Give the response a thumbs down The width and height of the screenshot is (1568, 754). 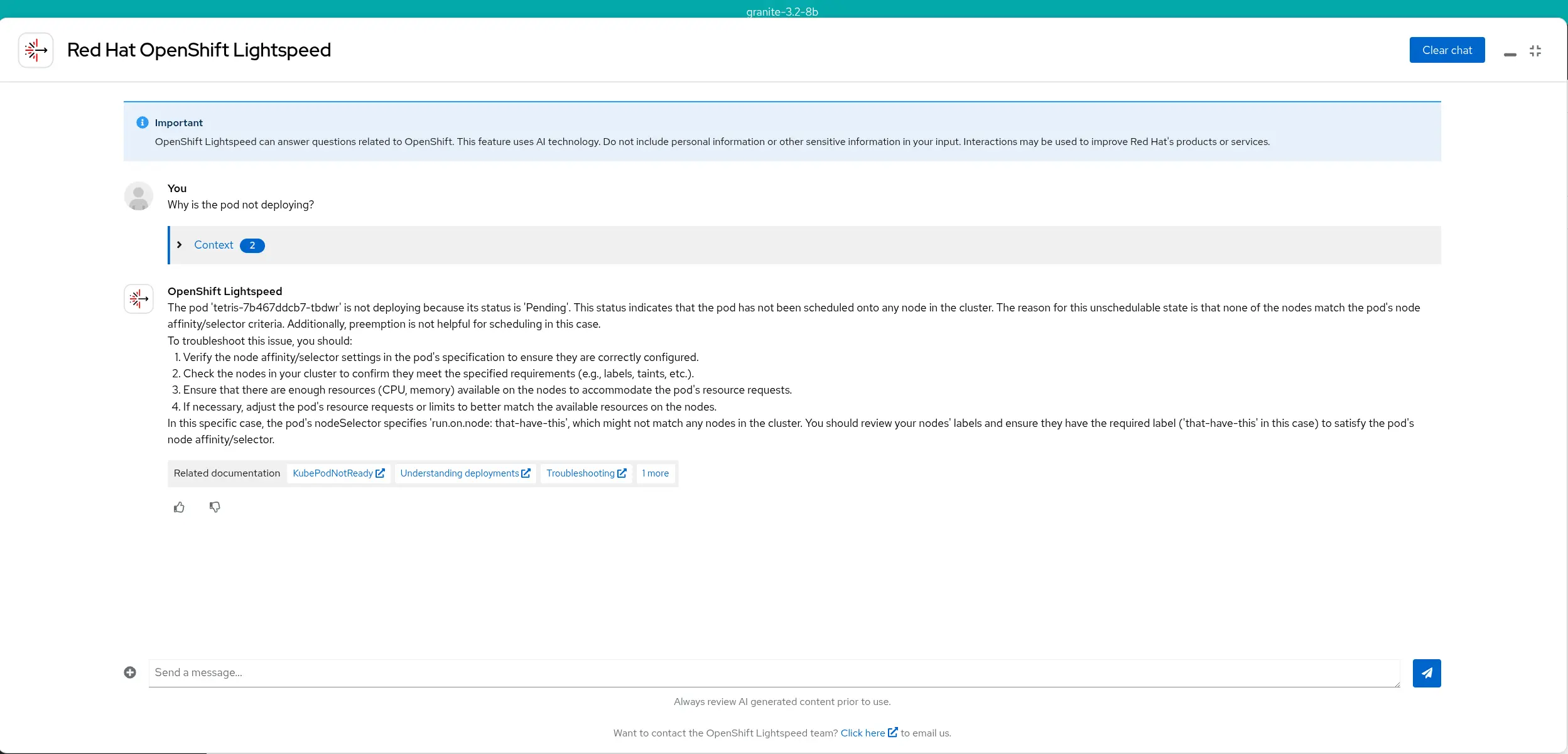[215, 507]
